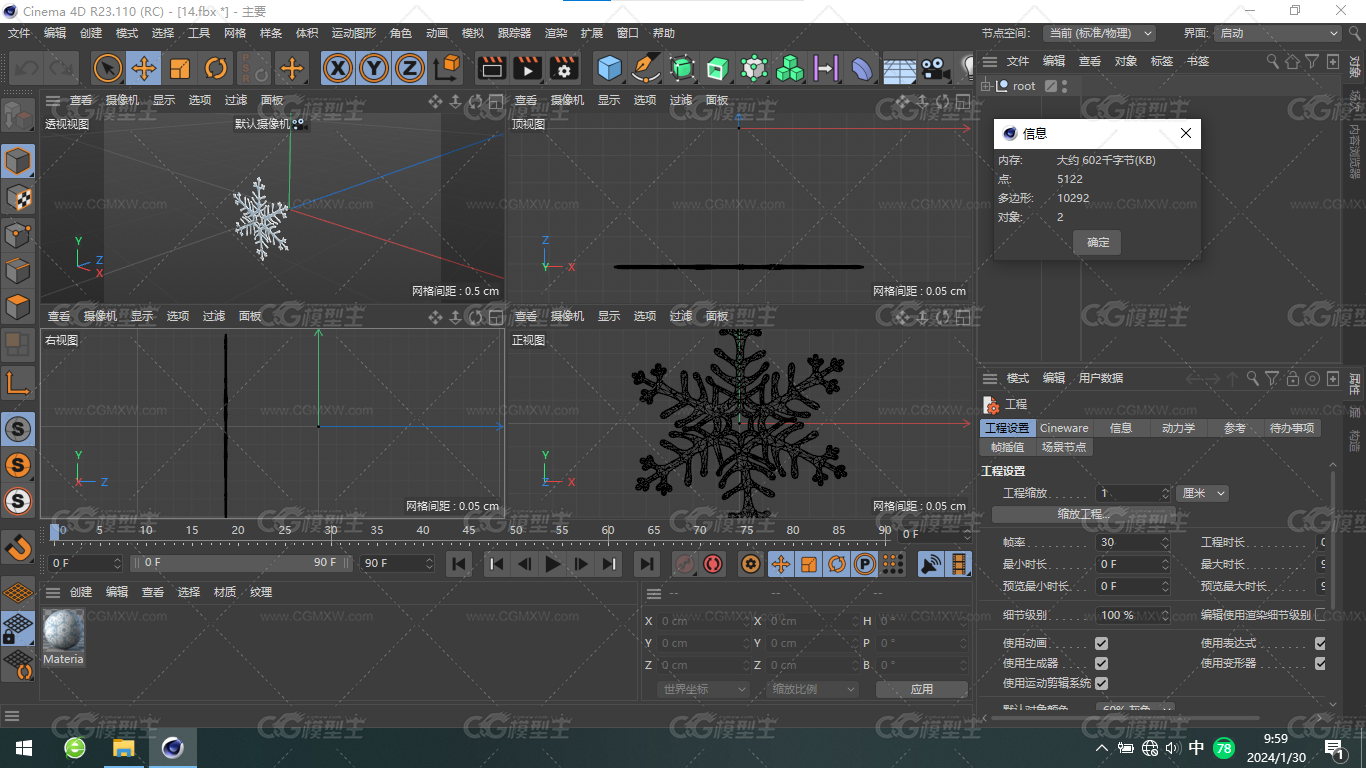The image size is (1366, 768).
Task: Go to end of animation
Action: coord(647,564)
